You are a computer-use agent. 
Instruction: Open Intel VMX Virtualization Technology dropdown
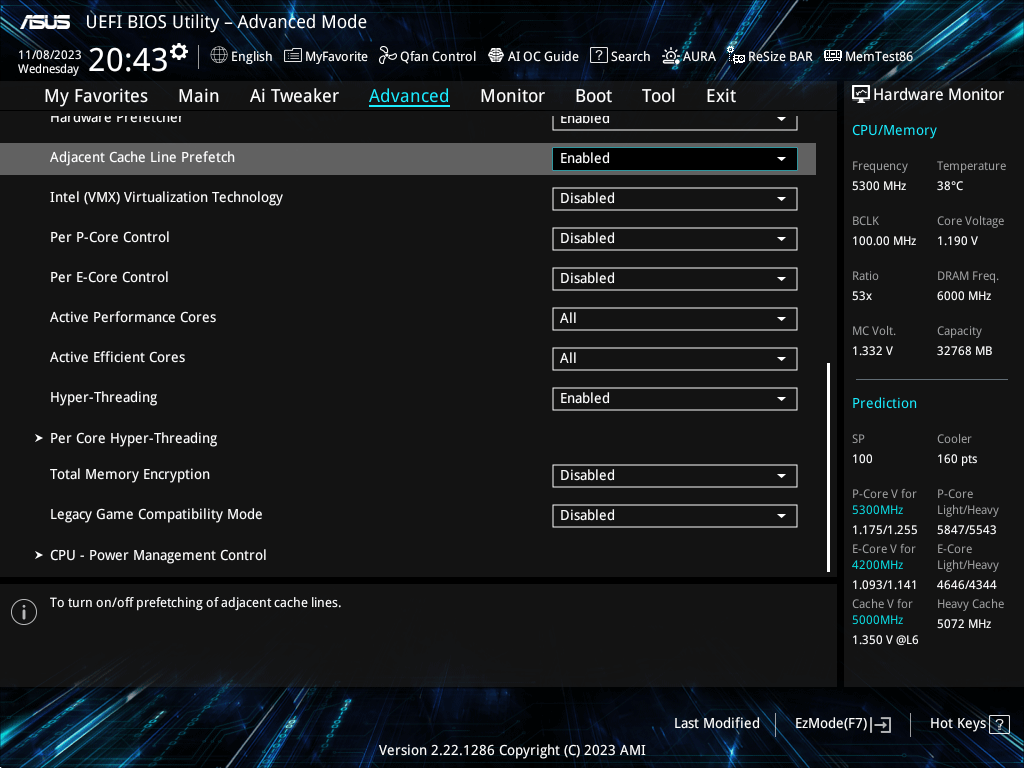pos(675,199)
